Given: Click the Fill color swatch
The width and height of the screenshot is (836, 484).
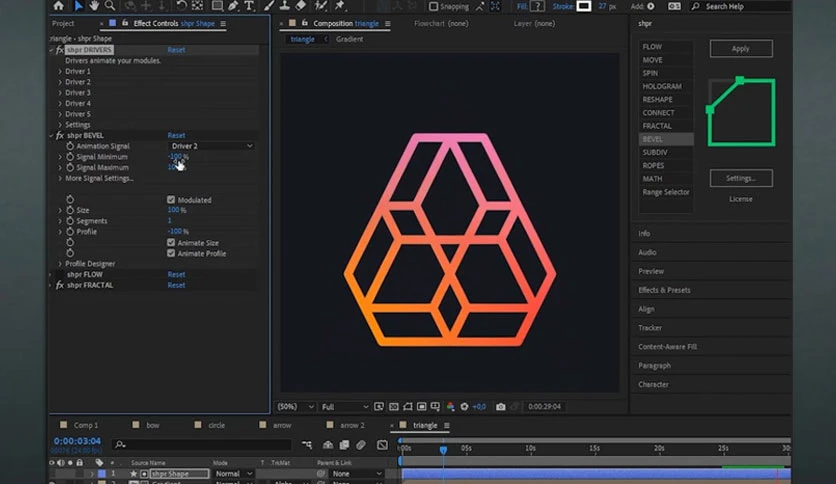Looking at the screenshot, I should click(x=537, y=6).
